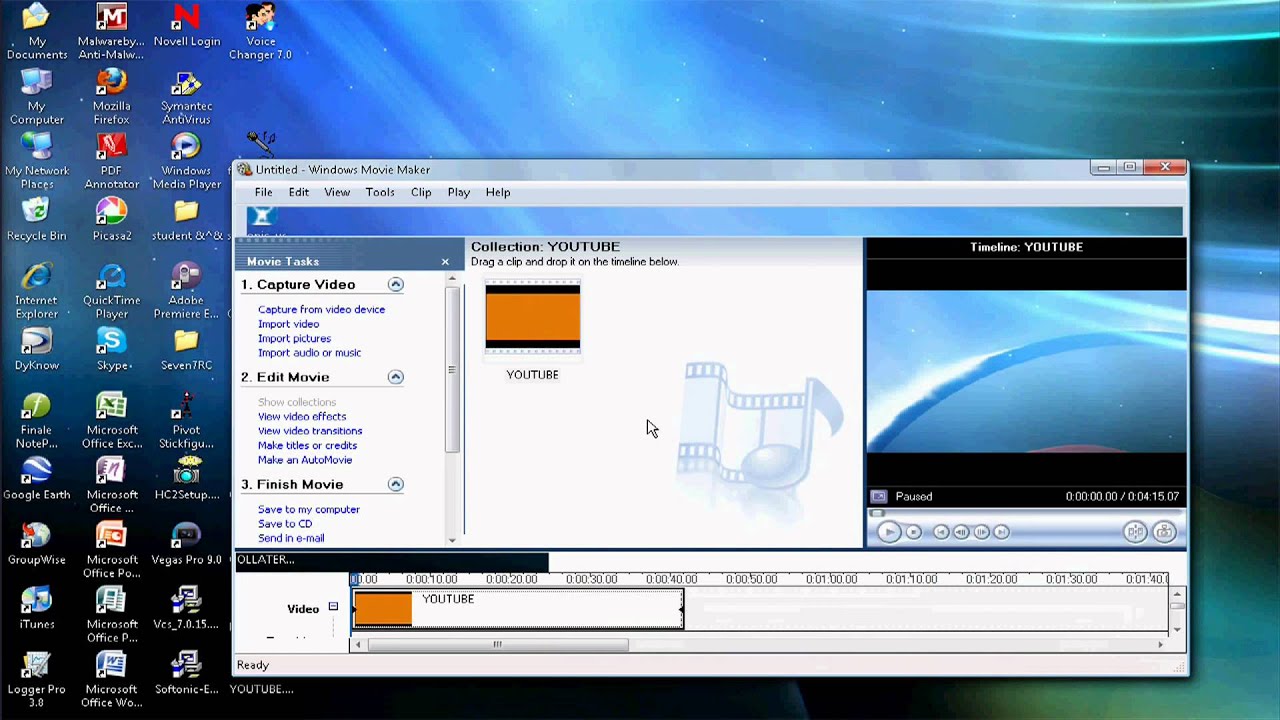This screenshot has width=1280, height=720.
Task: Select the Seven7RC folder on desktop
Action: [x=186, y=350]
